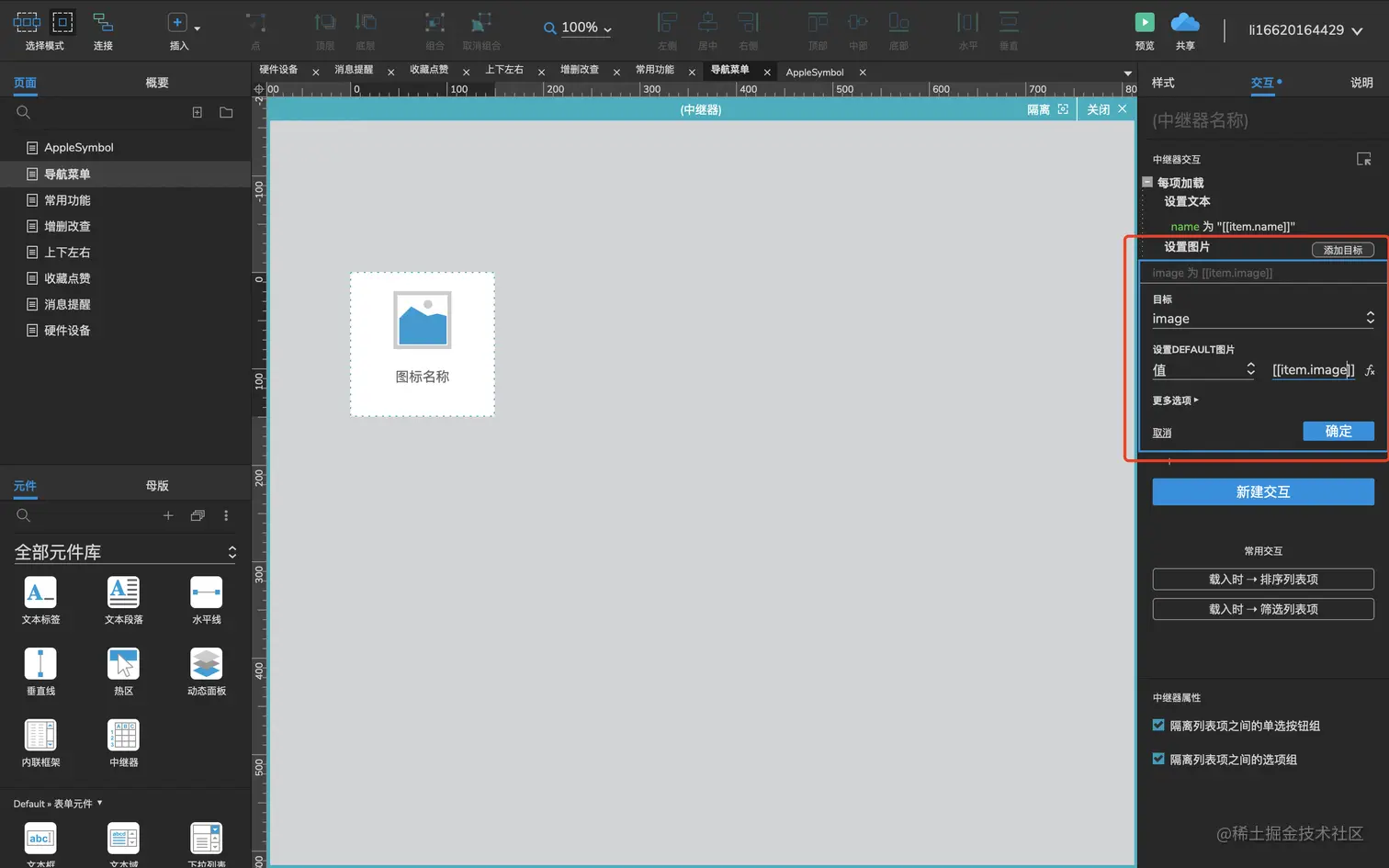The image size is (1389, 868).
Task: Open the canvas tab overflow dropdown arrow
Action: [1127, 73]
